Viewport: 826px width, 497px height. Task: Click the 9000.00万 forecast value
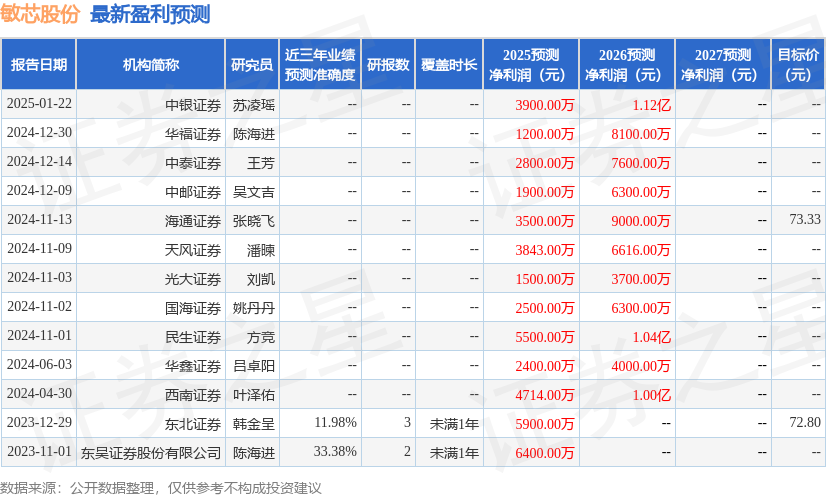coord(641,221)
